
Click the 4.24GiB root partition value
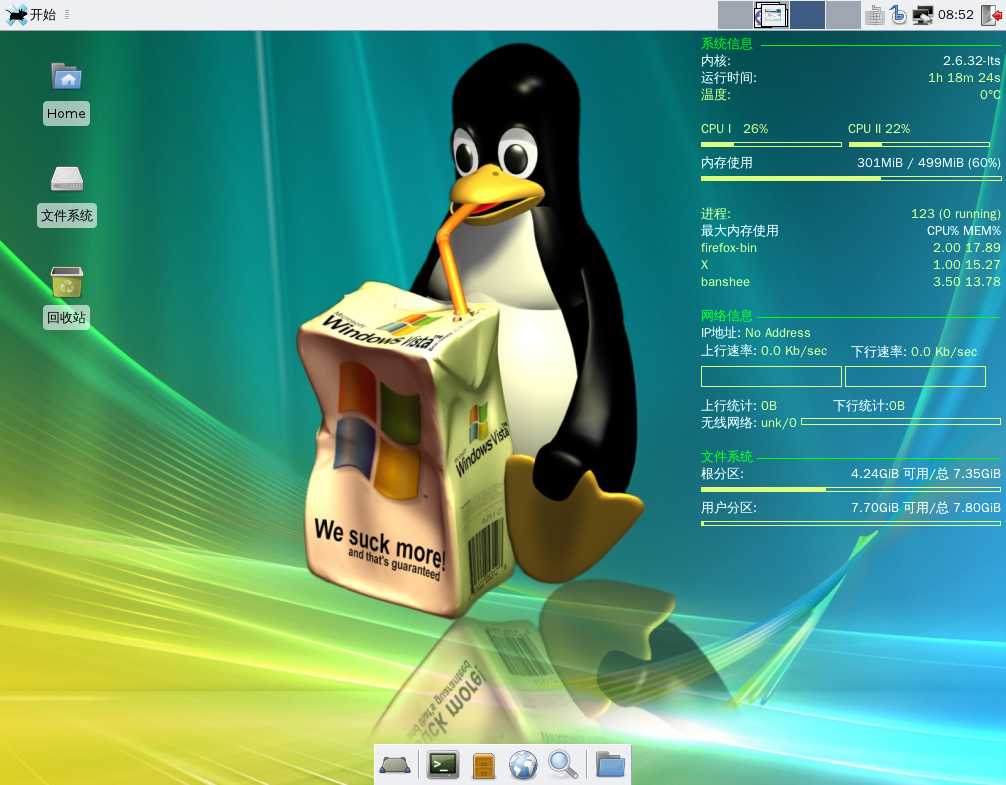coord(925,473)
